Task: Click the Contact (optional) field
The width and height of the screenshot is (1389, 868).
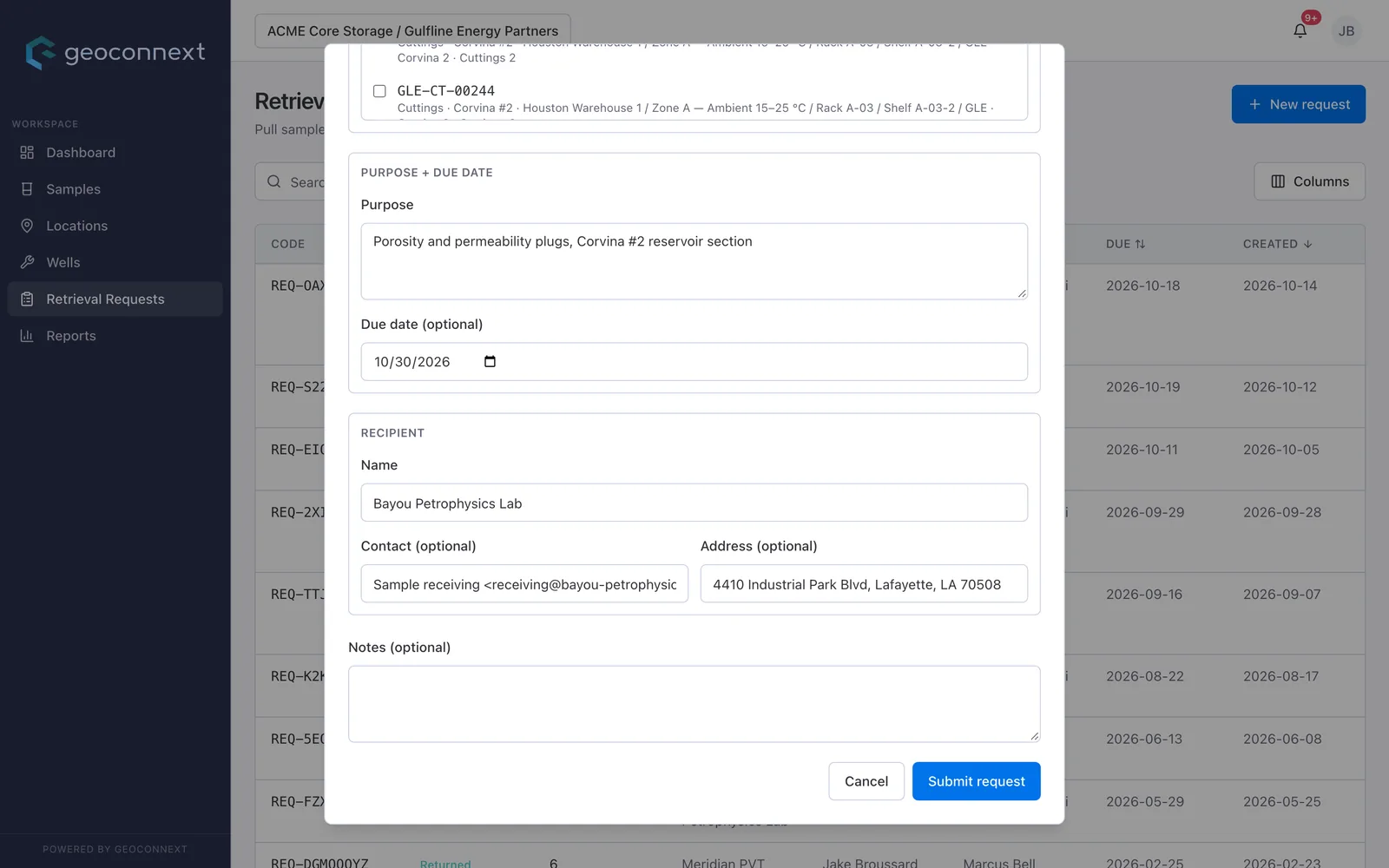Action: [524, 584]
